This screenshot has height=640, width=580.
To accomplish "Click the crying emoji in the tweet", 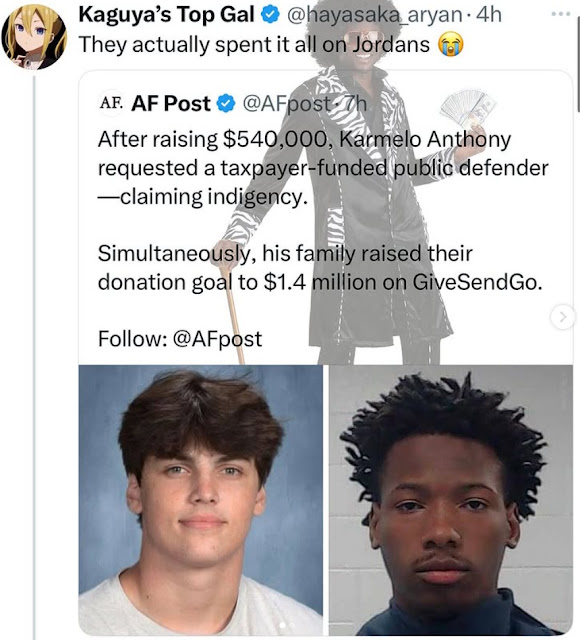I will coord(451,45).
